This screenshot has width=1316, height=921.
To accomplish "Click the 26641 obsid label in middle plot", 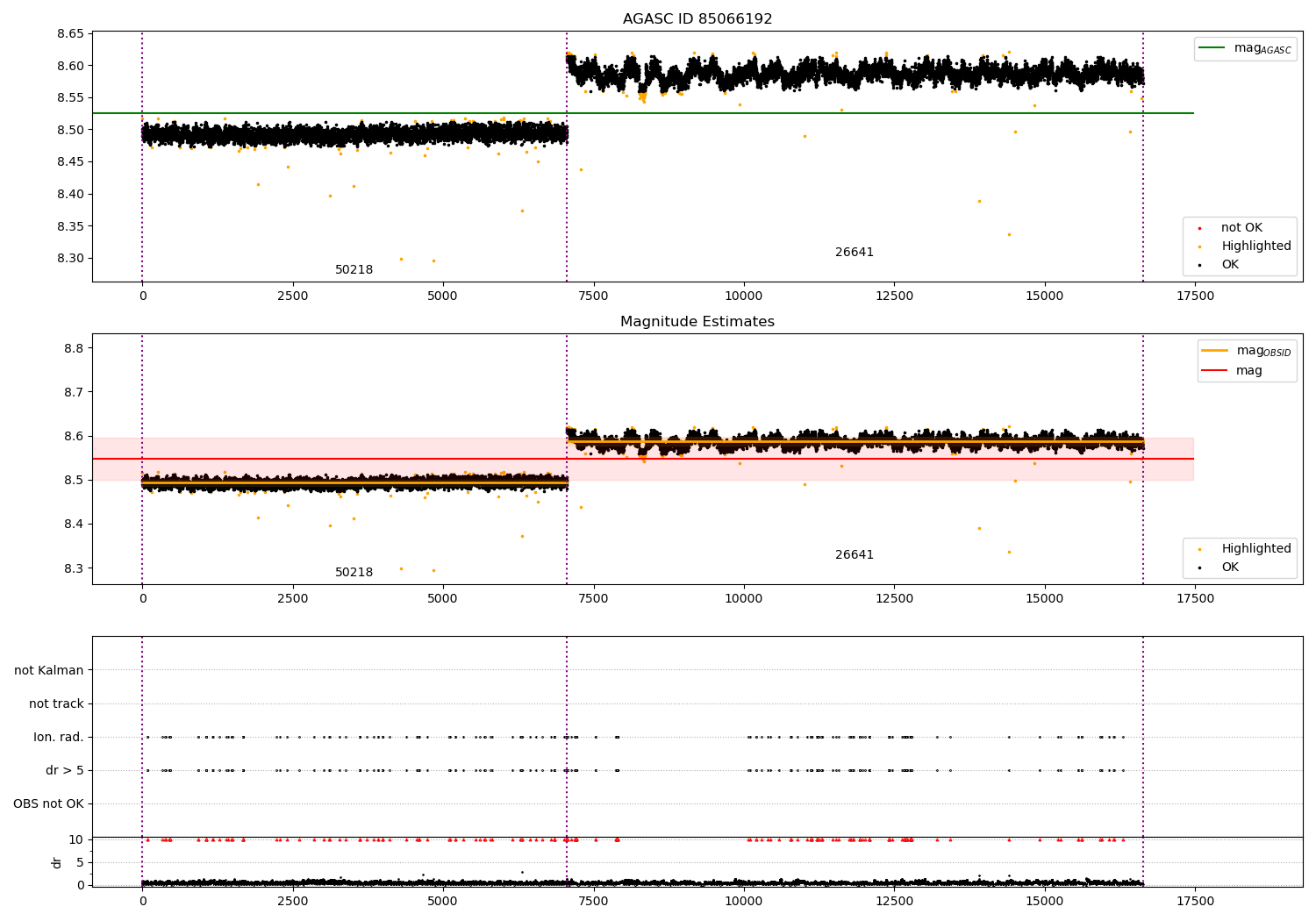I will tap(855, 555).
